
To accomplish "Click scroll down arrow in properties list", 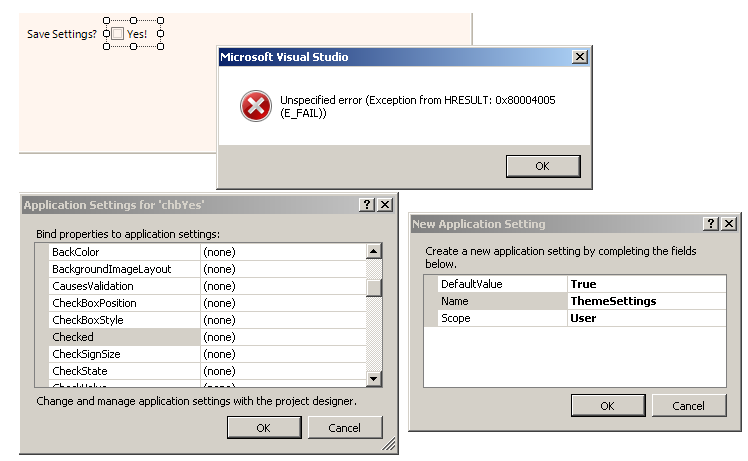I will [374, 379].
